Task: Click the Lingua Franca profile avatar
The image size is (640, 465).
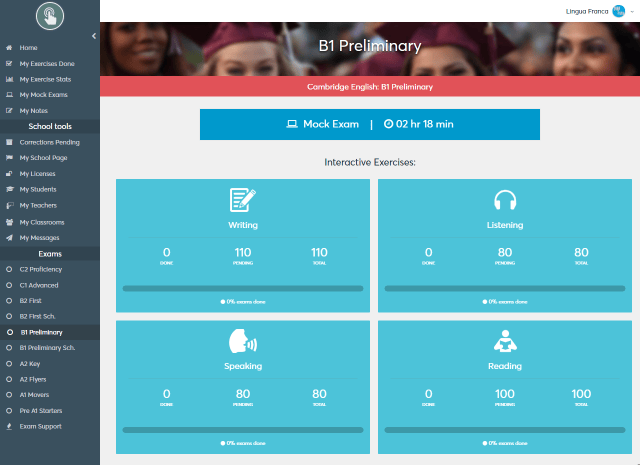Action: [619, 11]
